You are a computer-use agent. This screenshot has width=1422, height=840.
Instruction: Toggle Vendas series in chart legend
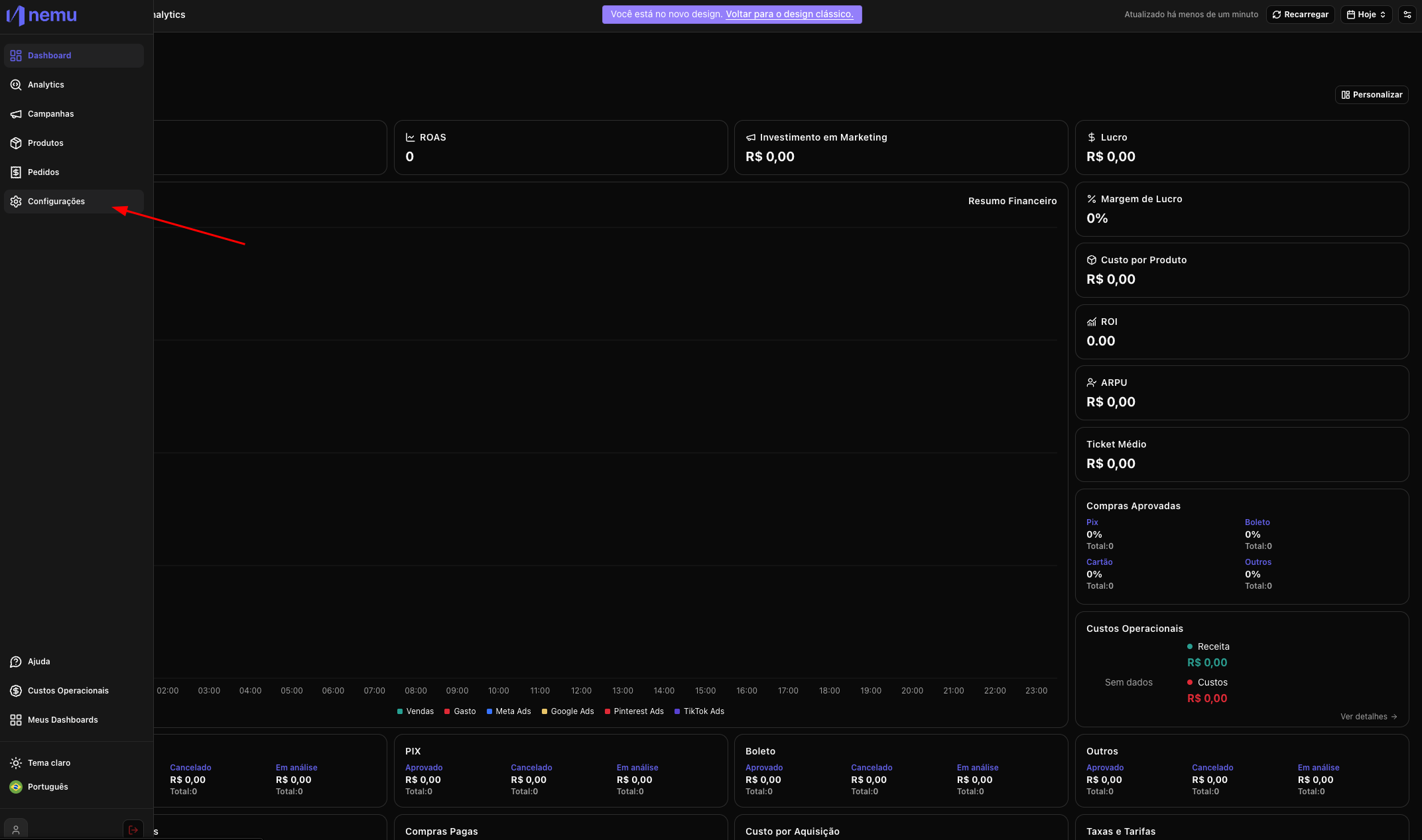415,711
